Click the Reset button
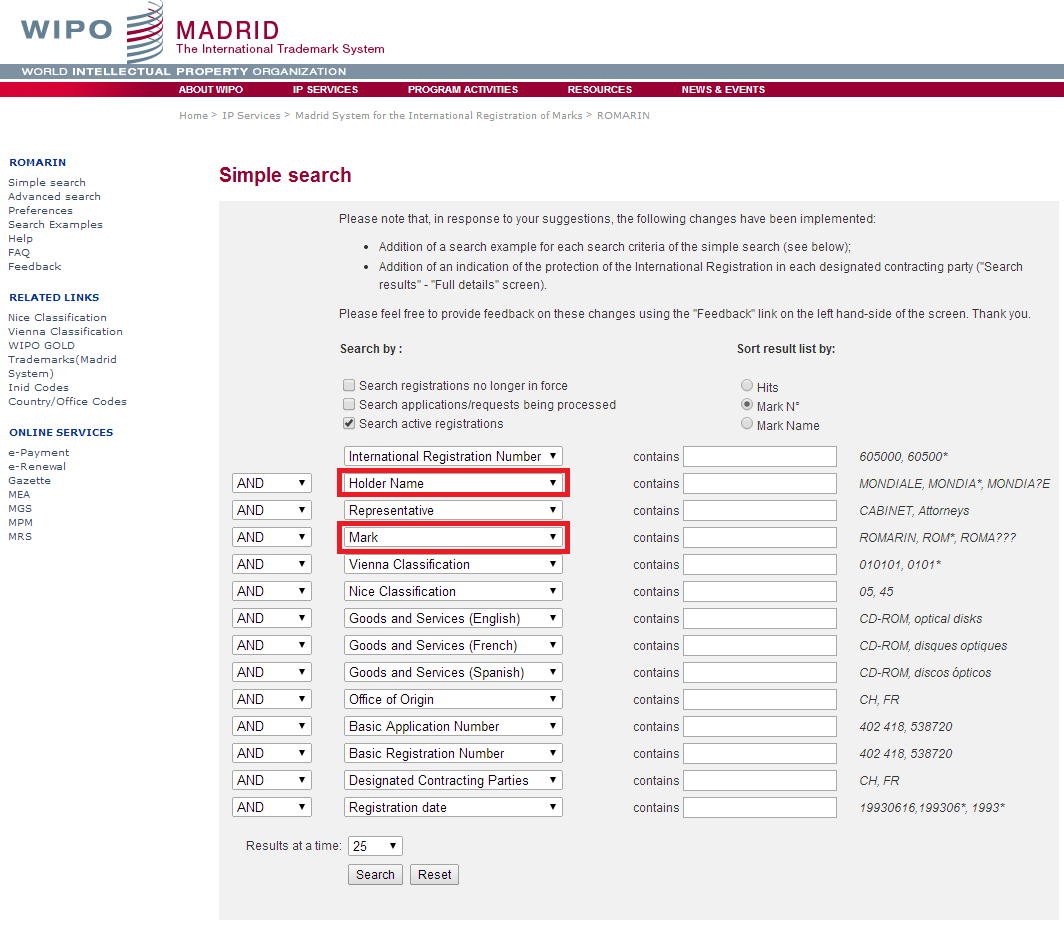 point(434,874)
